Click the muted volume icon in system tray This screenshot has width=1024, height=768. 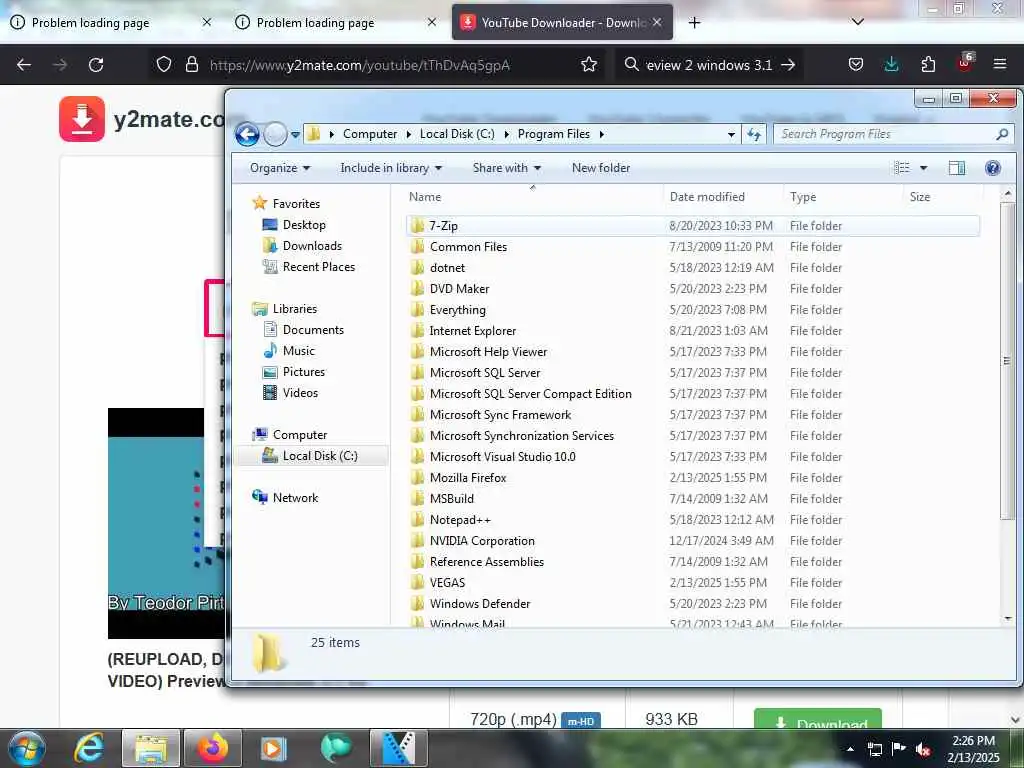click(923, 750)
